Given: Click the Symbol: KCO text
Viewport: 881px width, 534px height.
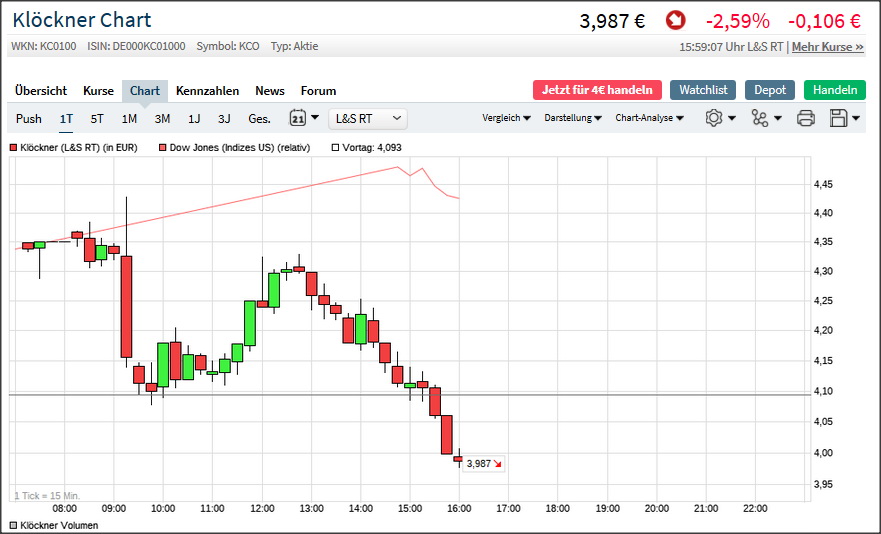Looking at the screenshot, I should [228, 46].
